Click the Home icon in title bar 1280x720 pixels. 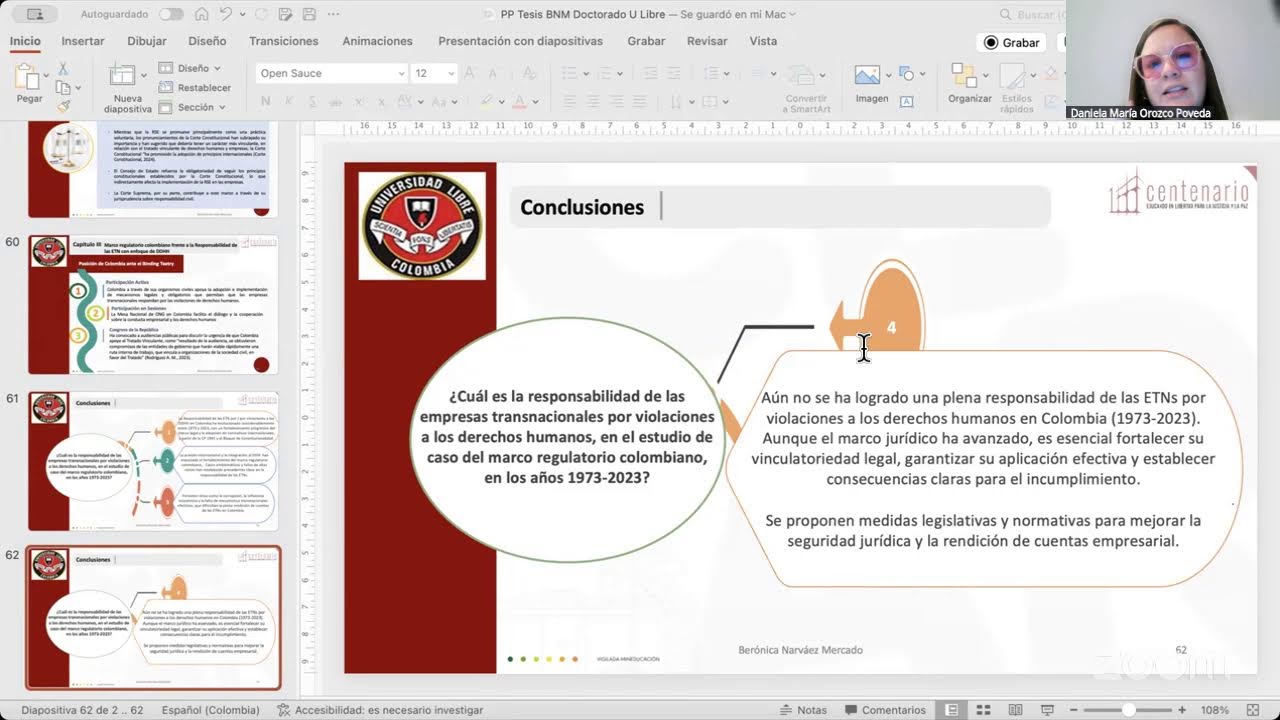[202, 14]
